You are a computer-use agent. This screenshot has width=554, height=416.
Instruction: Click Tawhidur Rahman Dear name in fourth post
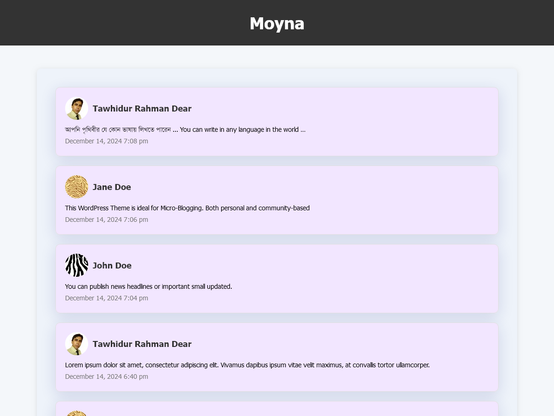[142, 344]
